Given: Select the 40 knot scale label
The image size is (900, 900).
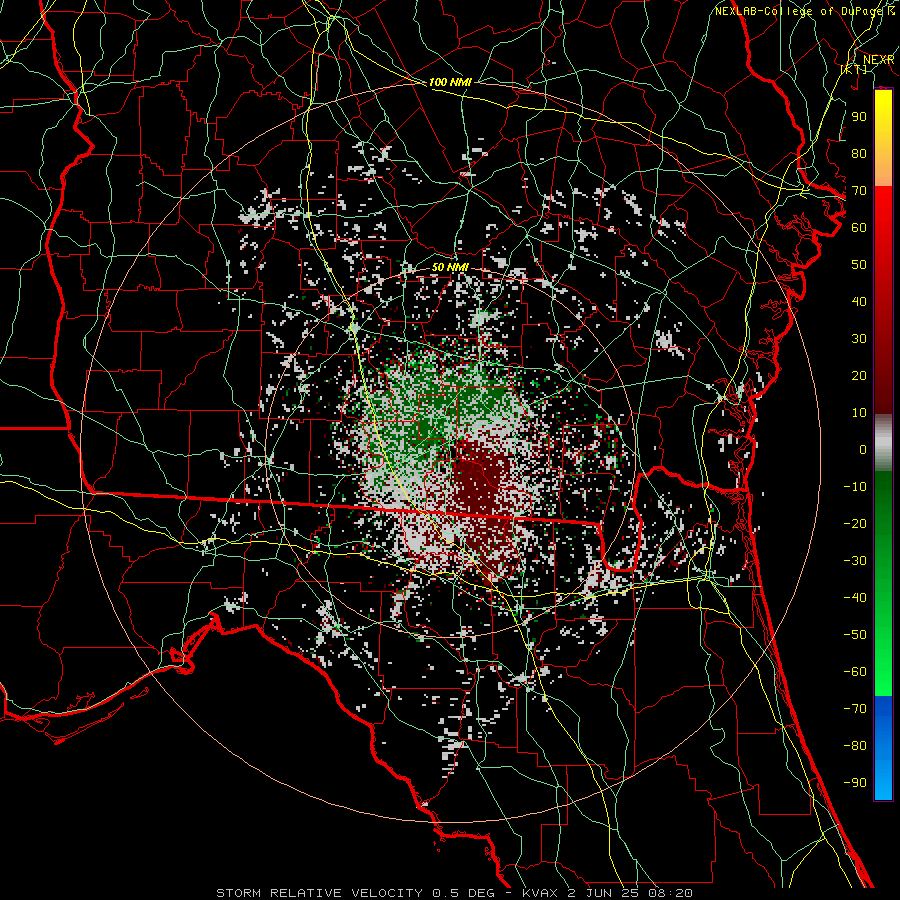Looking at the screenshot, I should pyautogui.click(x=859, y=301).
